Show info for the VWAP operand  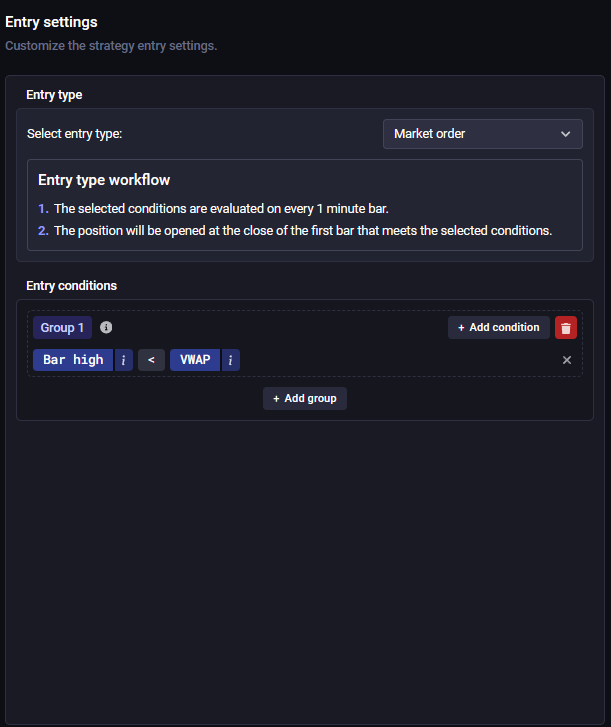click(230, 360)
